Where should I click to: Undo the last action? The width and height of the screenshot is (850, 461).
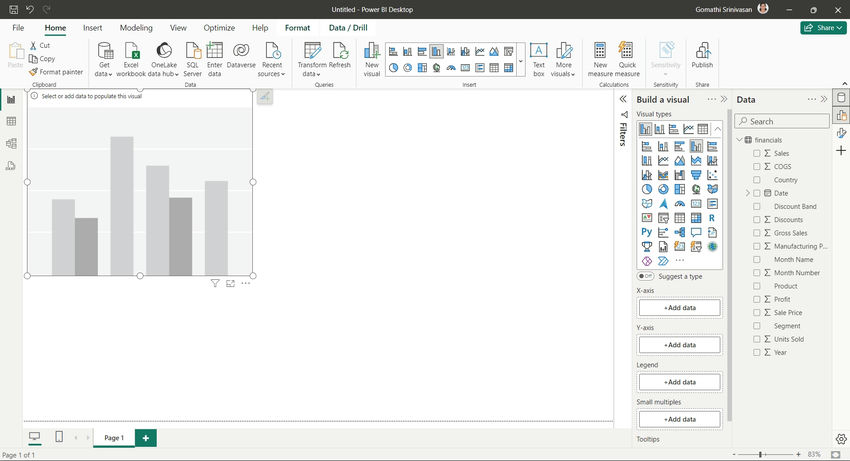(x=30, y=9)
